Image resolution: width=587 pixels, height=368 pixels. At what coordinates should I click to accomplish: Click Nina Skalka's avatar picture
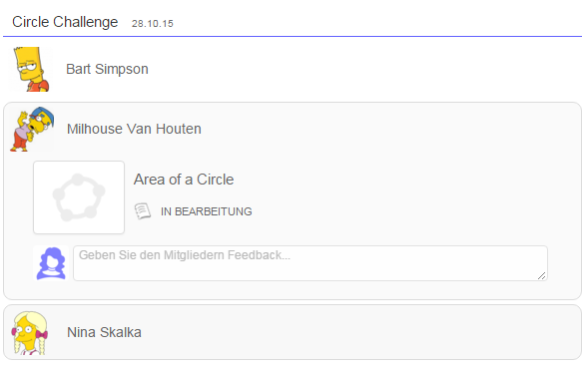[x=29, y=333]
